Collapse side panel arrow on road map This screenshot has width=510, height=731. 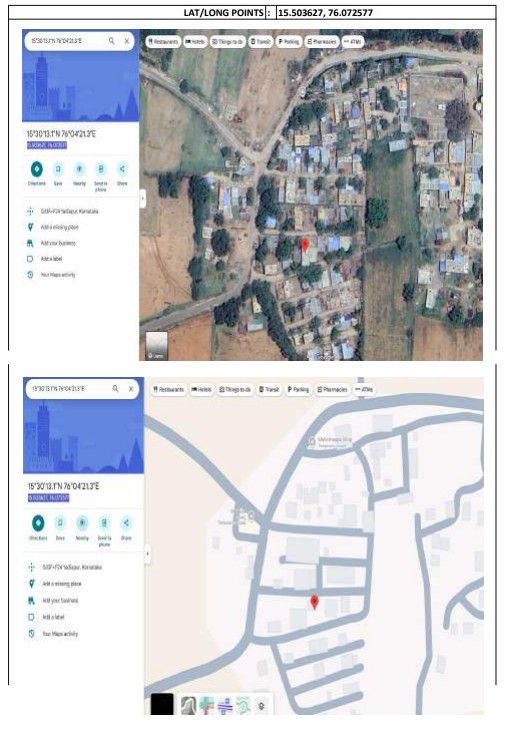point(147,554)
